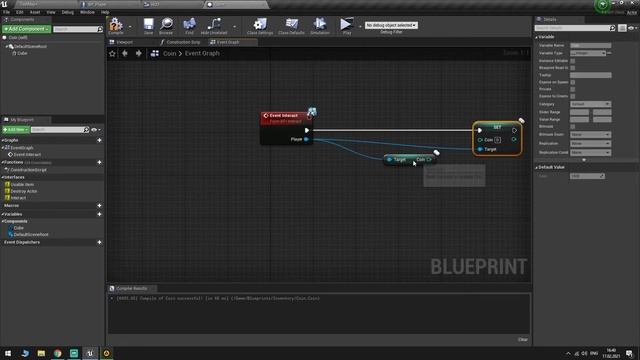This screenshot has height=360, width=640.
Task: Add a new macro with plus icon
Action: 99,205
